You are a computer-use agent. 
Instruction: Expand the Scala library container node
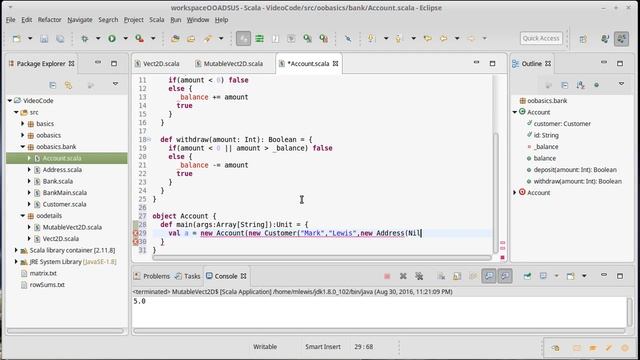pyautogui.click(x=16, y=250)
